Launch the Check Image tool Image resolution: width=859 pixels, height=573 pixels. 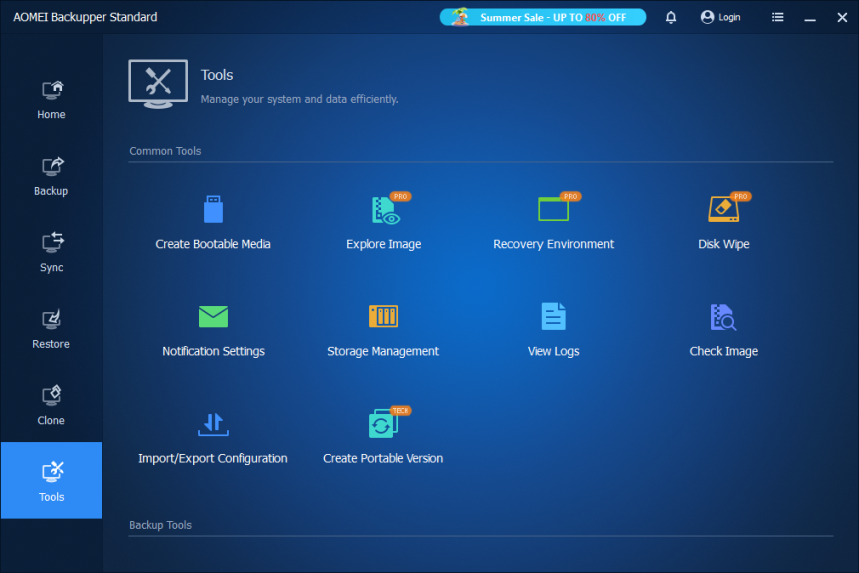723,317
